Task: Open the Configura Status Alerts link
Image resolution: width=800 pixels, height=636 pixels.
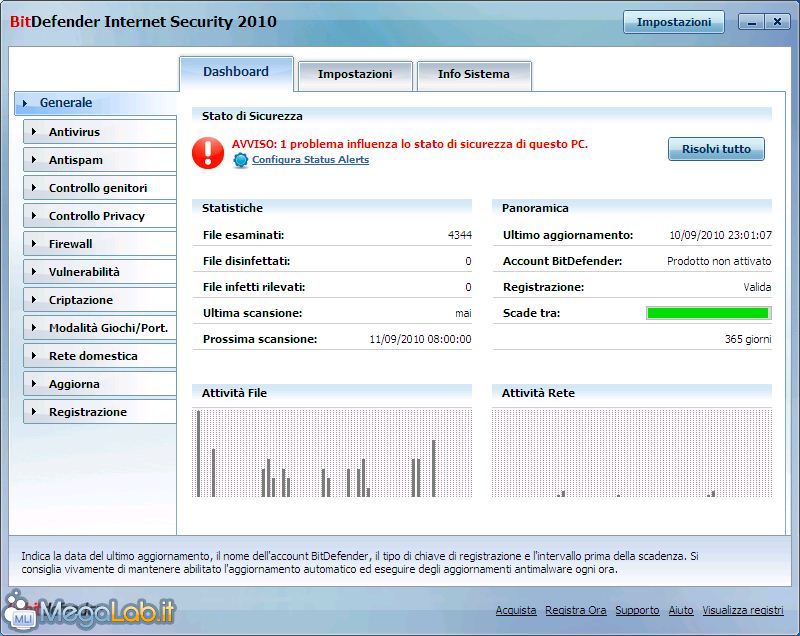Action: pos(310,160)
